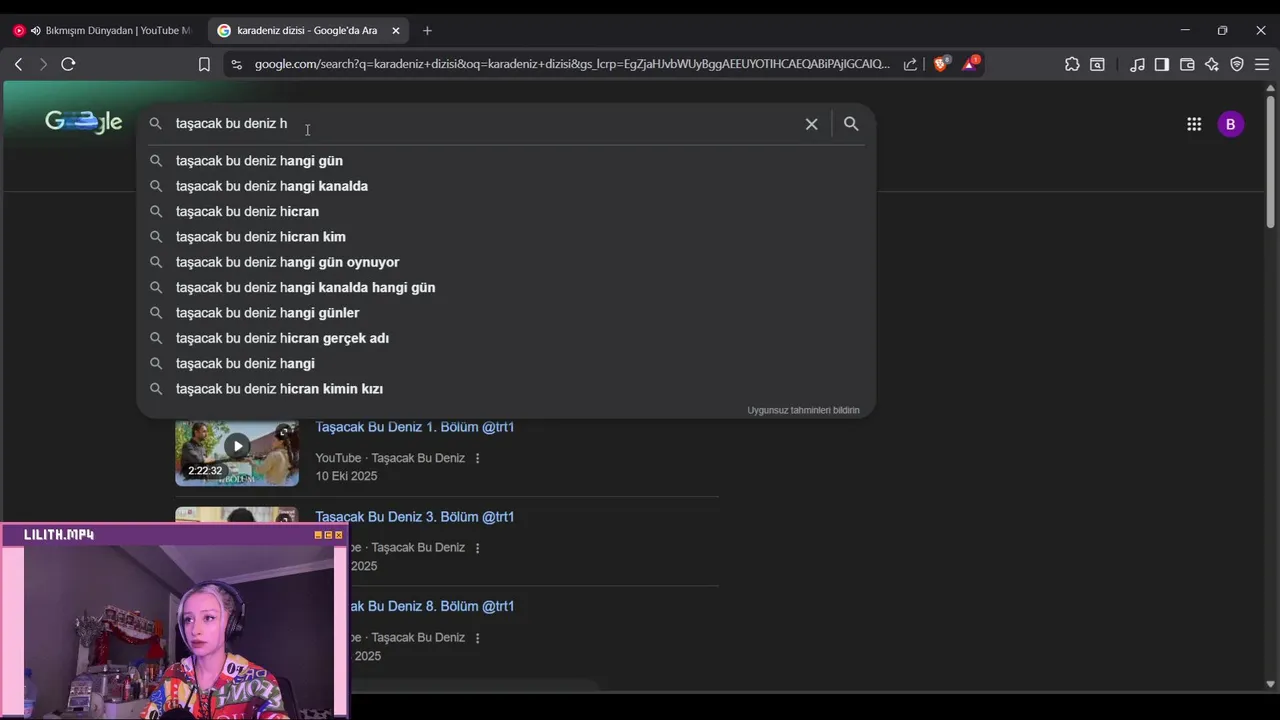This screenshot has height=720, width=1280.
Task: Clear the search box with X
Action: [x=811, y=124]
